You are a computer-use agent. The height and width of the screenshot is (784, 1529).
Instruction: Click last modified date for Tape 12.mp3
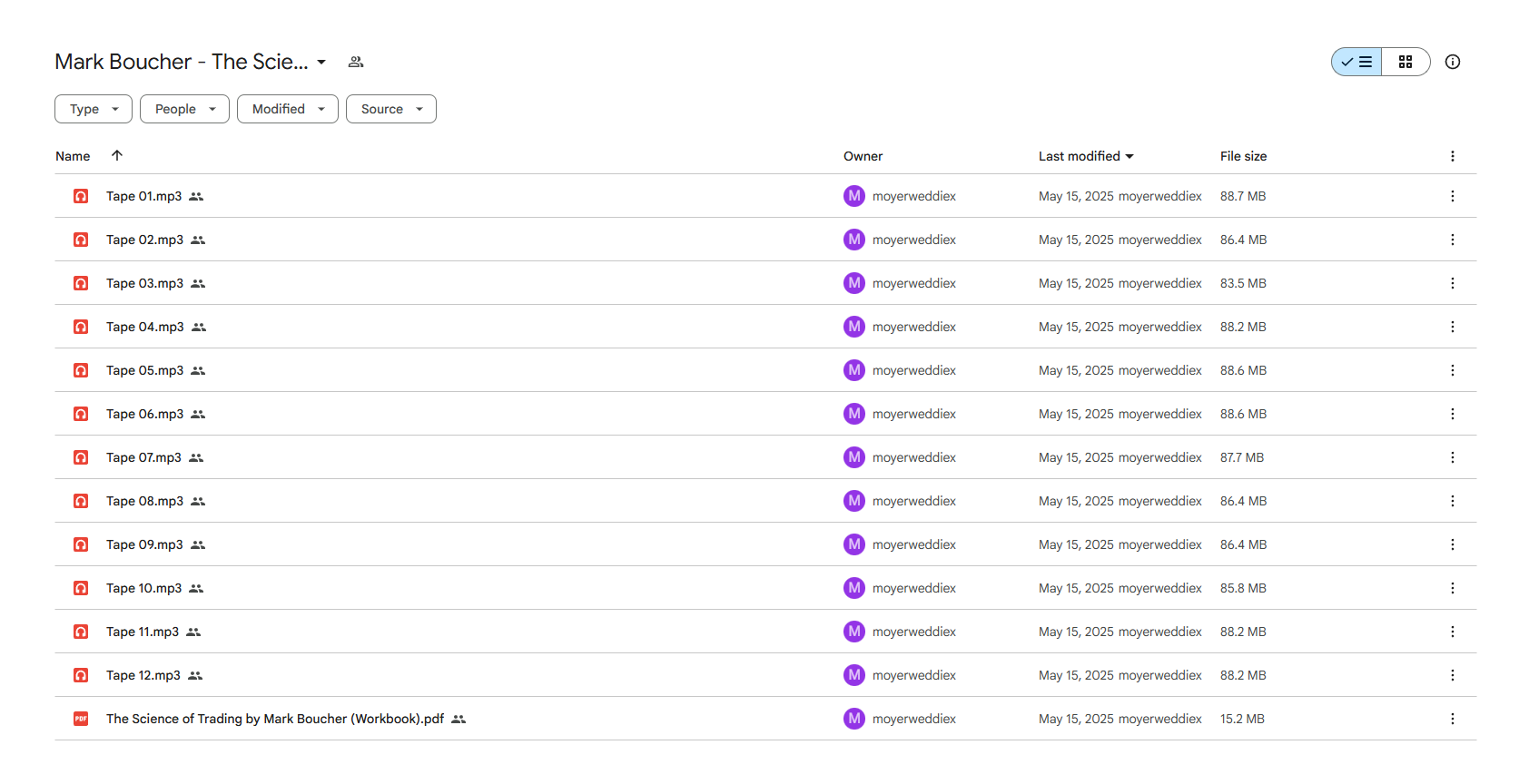[x=1076, y=675]
